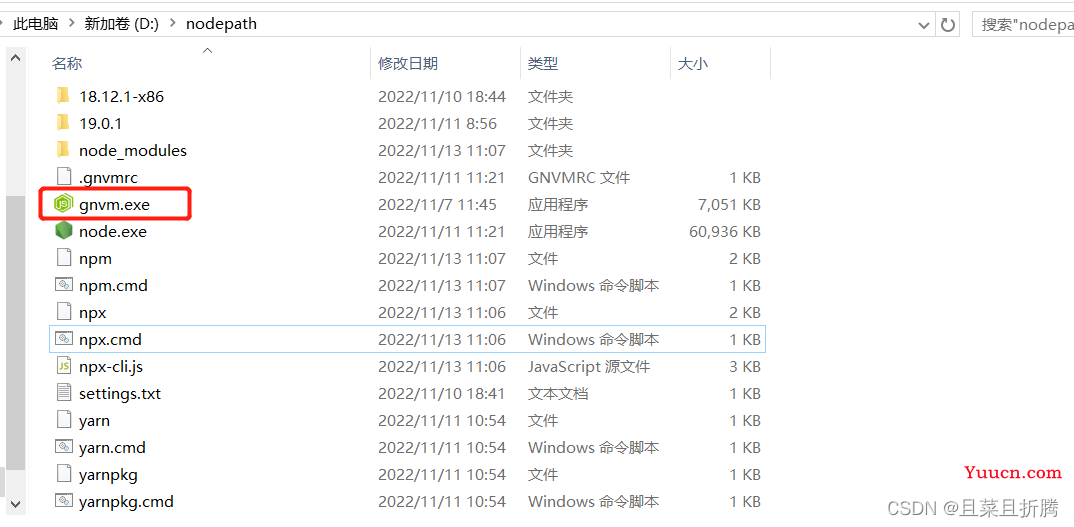This screenshot has height=527, width=1074.
Task: Click the .gnvmrc file name
Action: (108, 177)
